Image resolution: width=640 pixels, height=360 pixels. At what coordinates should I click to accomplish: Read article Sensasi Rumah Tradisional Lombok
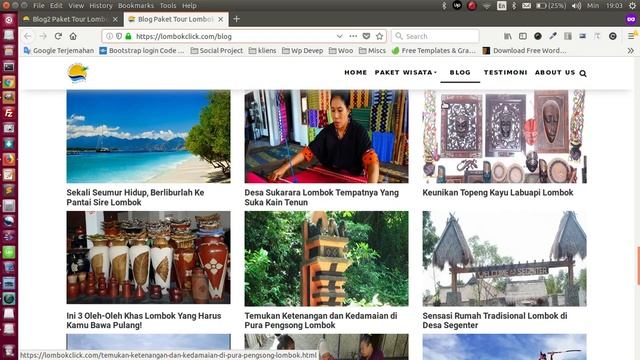[x=495, y=320]
